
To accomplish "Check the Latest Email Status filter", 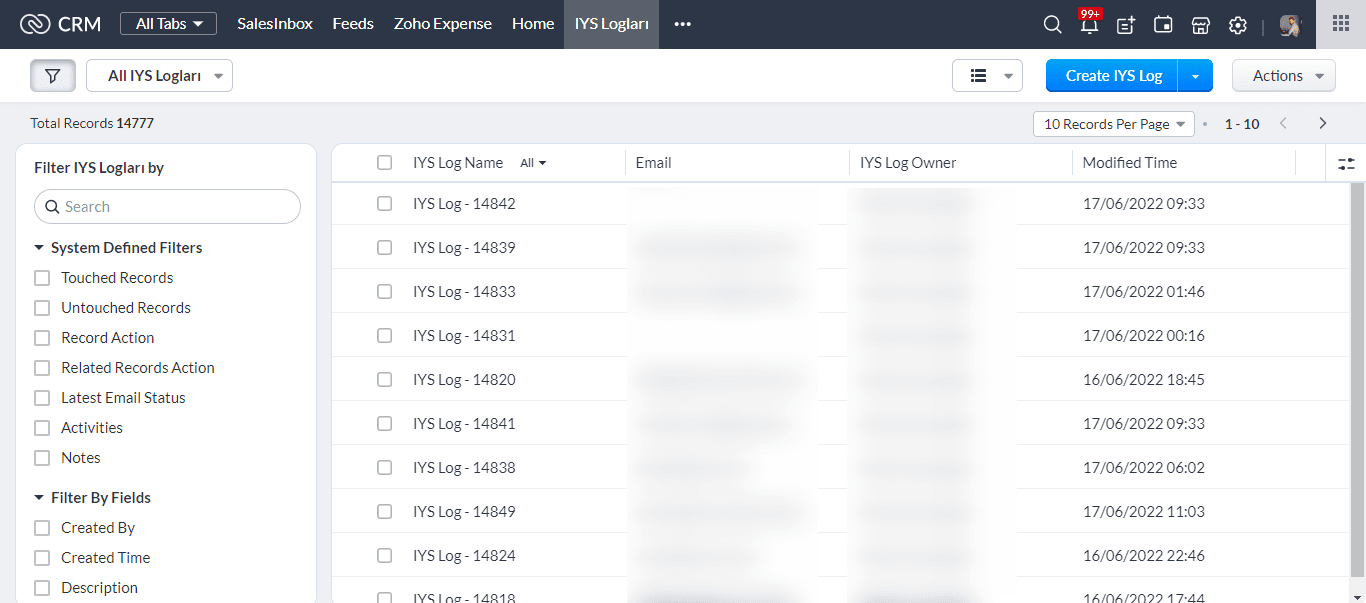I will coord(42,398).
